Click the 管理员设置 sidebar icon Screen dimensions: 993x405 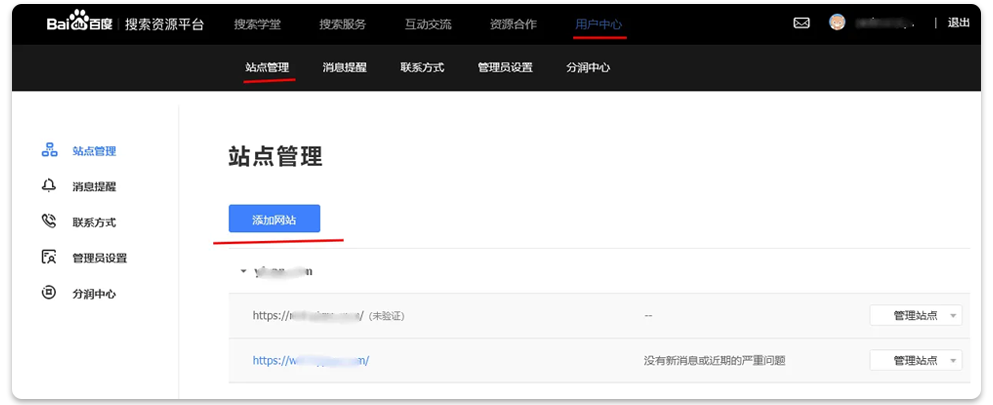point(49,258)
